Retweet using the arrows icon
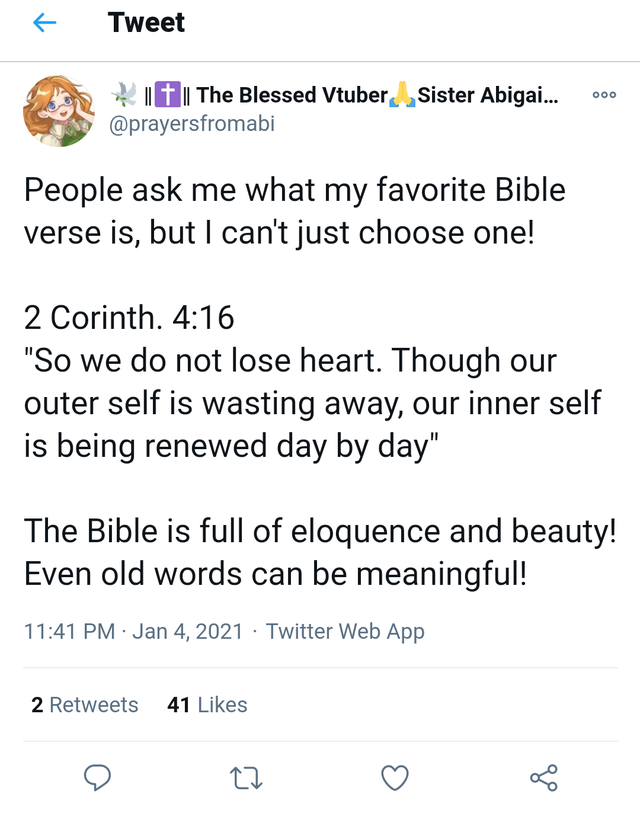The width and height of the screenshot is (640, 813). pos(246,778)
